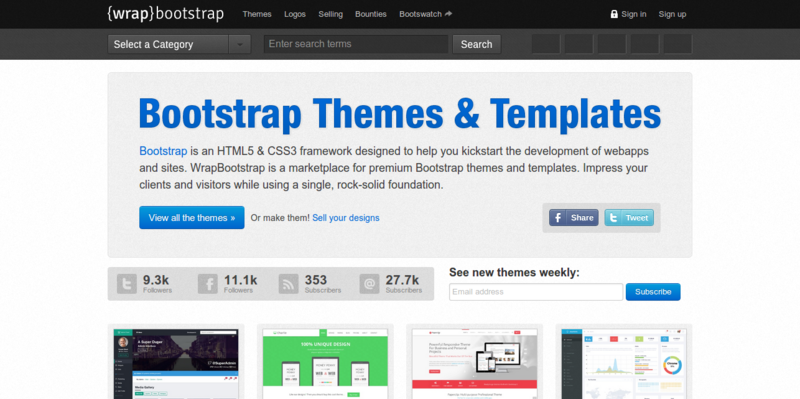Follow the Sell your designs link

346,218
